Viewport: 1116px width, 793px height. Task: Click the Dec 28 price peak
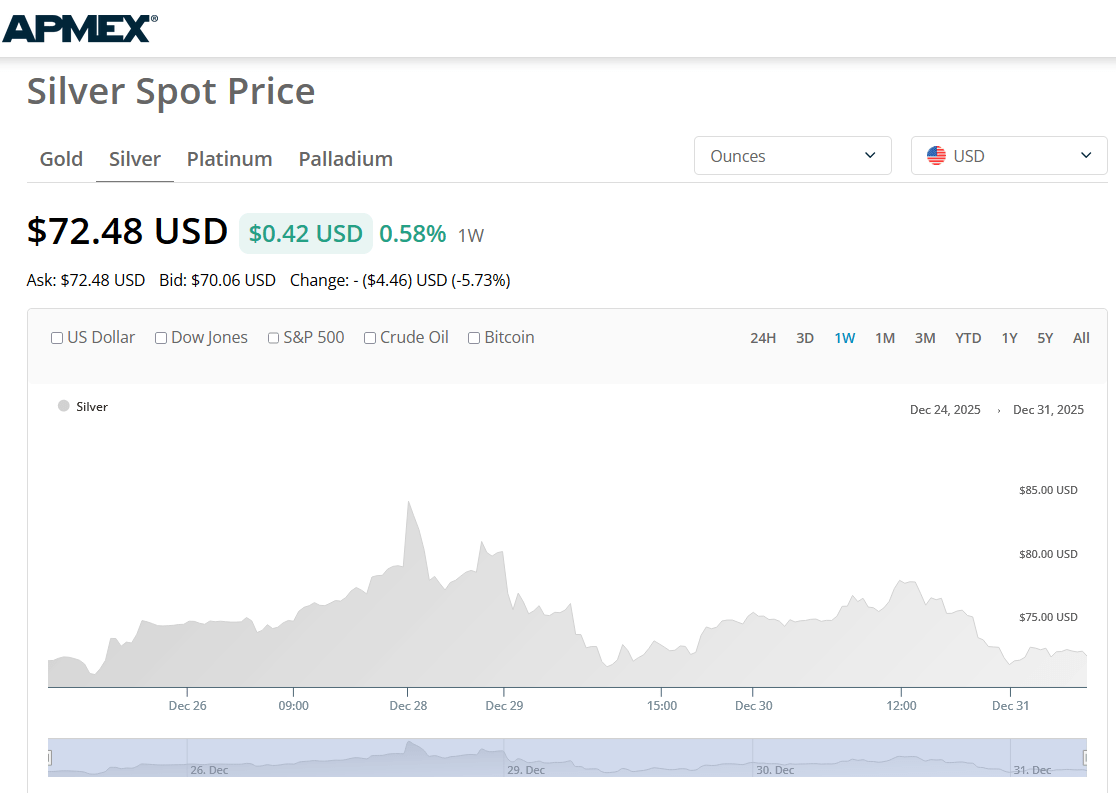pyautogui.click(x=408, y=502)
